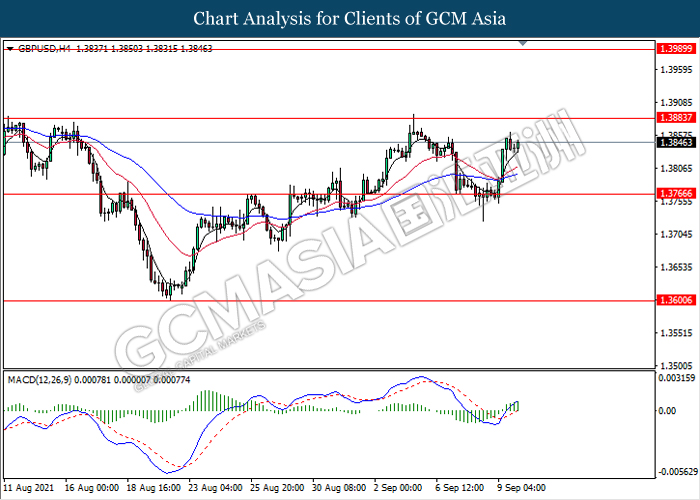Click the 1.35515 price scale value
Image resolution: width=700 pixels, height=500 pixels.
676,333
